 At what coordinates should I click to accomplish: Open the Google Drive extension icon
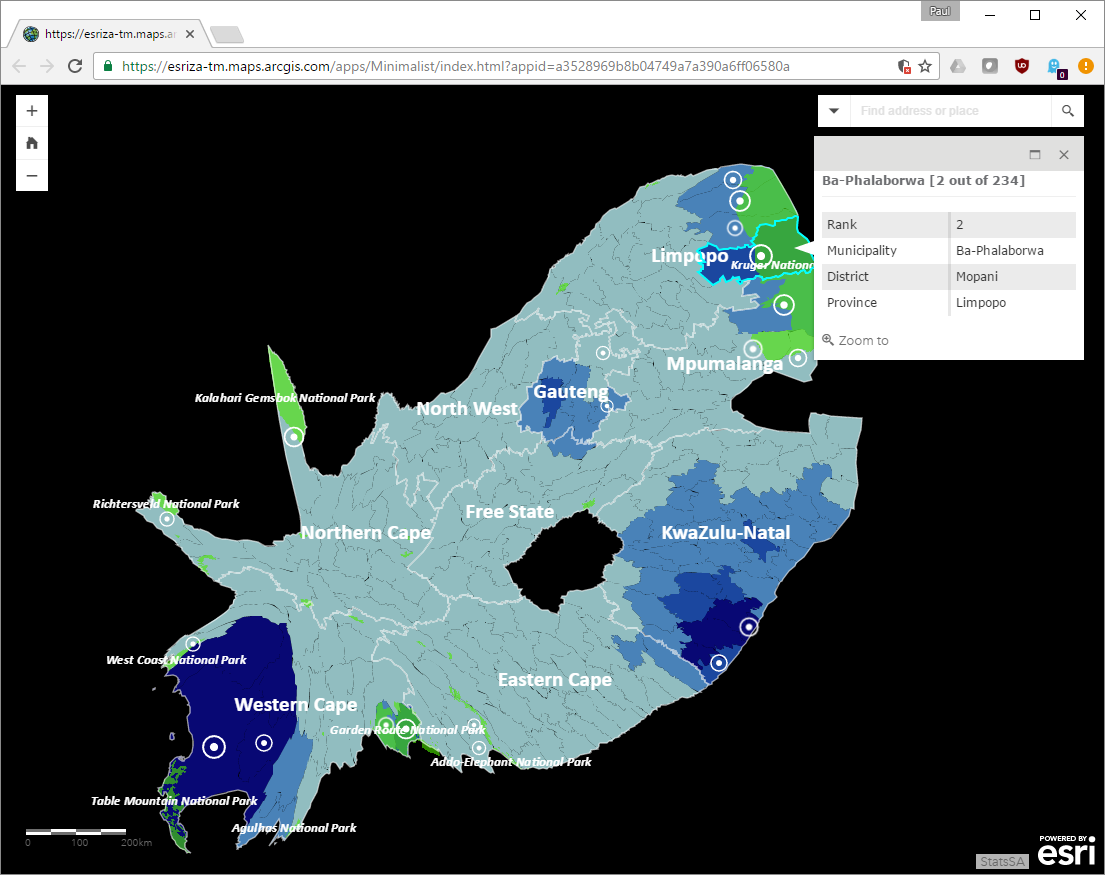click(957, 66)
